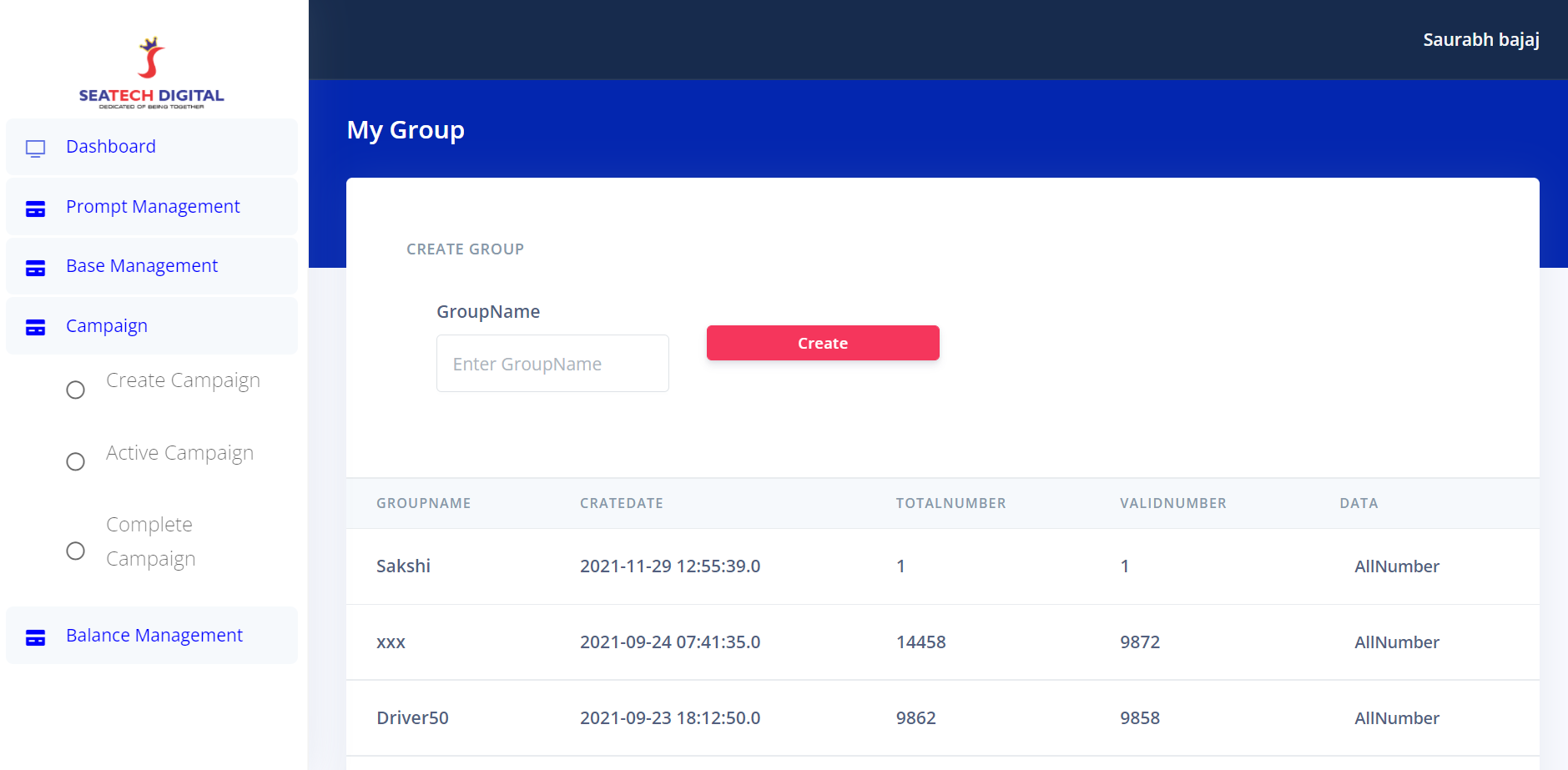Expand the Base Management menu

coord(142,266)
